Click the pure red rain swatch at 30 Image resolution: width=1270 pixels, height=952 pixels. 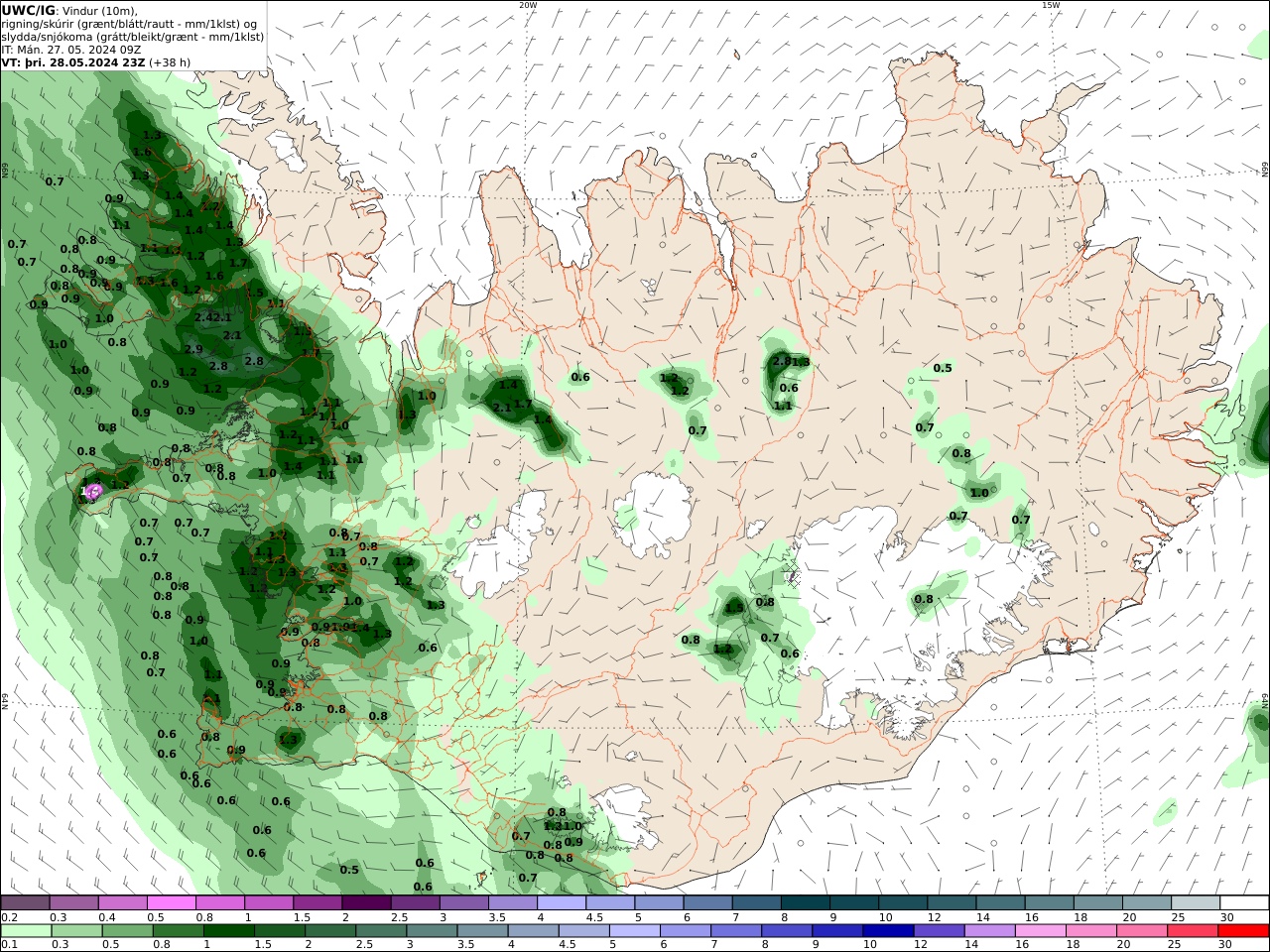click(x=1243, y=931)
